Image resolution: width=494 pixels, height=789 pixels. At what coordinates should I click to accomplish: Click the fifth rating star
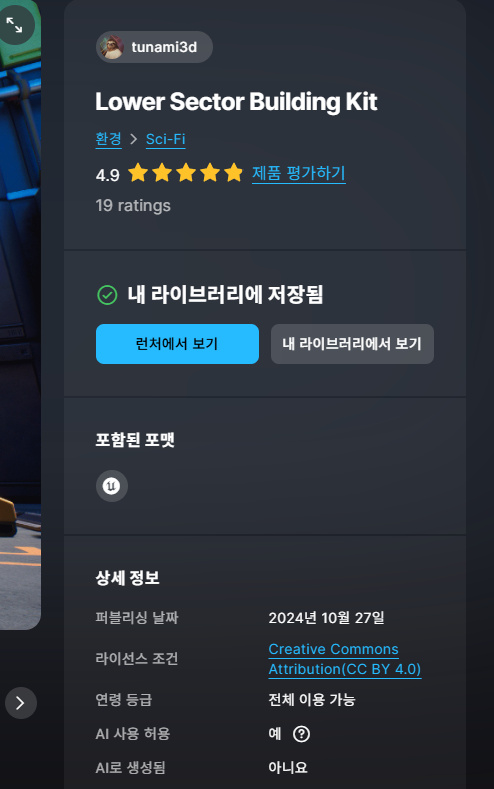233,173
